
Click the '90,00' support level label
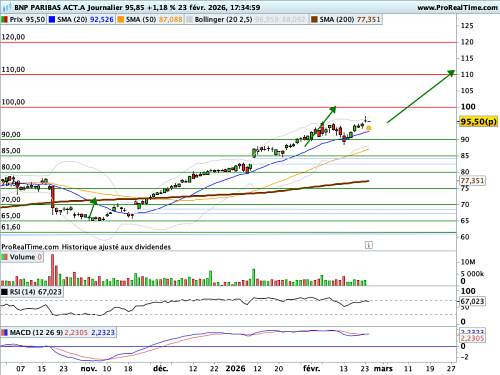(11, 134)
